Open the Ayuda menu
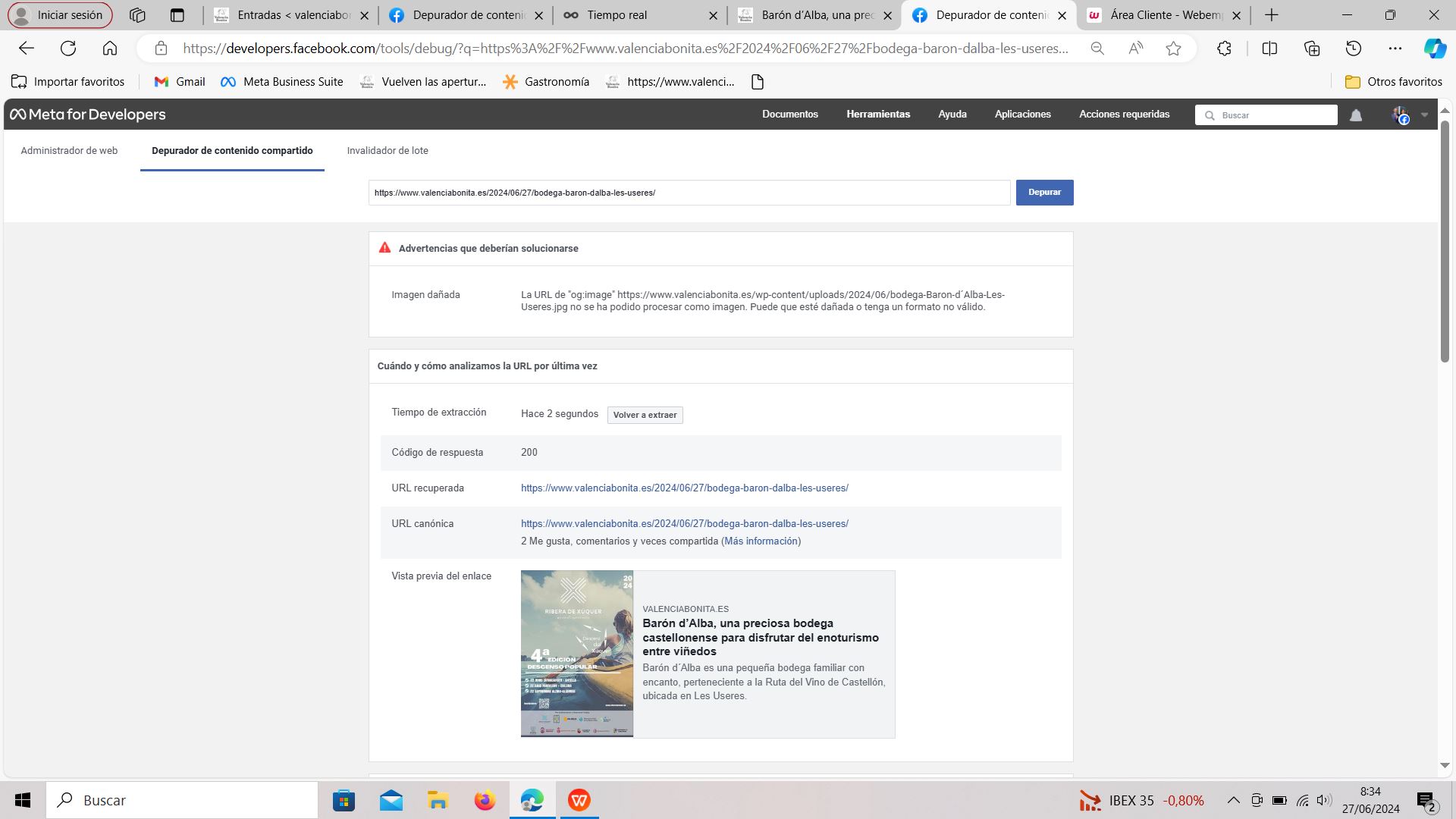The width and height of the screenshot is (1456, 819). (952, 115)
